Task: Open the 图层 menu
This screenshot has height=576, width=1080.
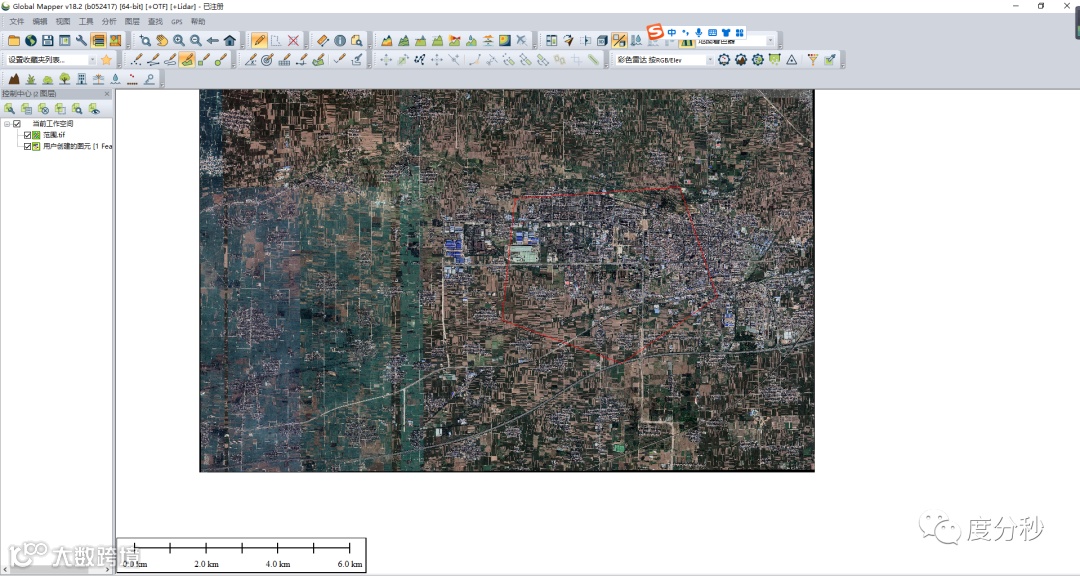Action: (x=132, y=21)
